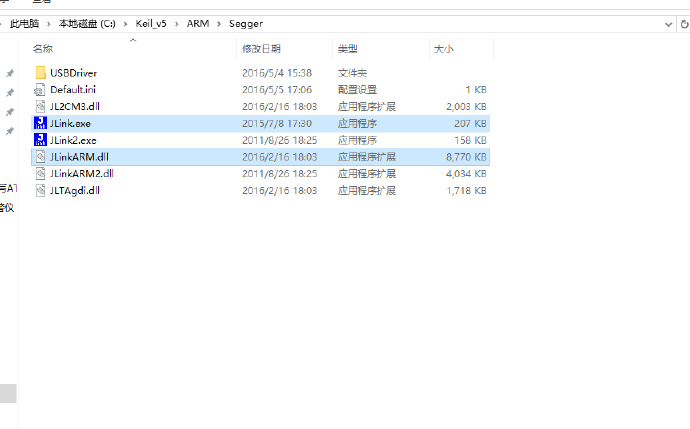Select the JLinkARM2.dll file icon

40,173
